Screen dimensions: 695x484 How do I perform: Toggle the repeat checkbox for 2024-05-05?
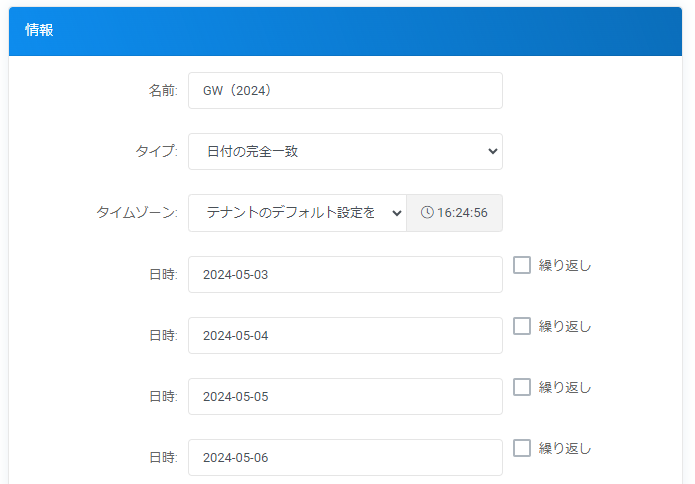(x=522, y=387)
